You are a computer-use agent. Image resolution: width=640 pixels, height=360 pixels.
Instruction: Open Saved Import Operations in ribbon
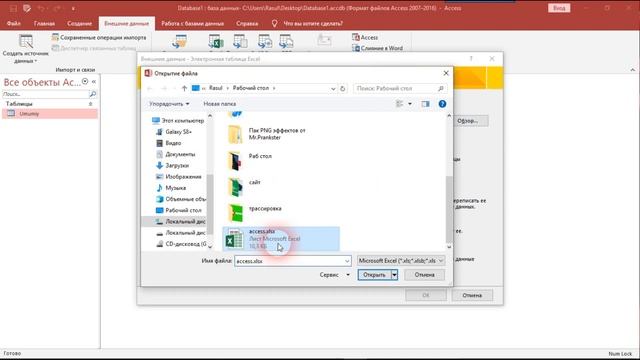pyautogui.click(x=99, y=37)
